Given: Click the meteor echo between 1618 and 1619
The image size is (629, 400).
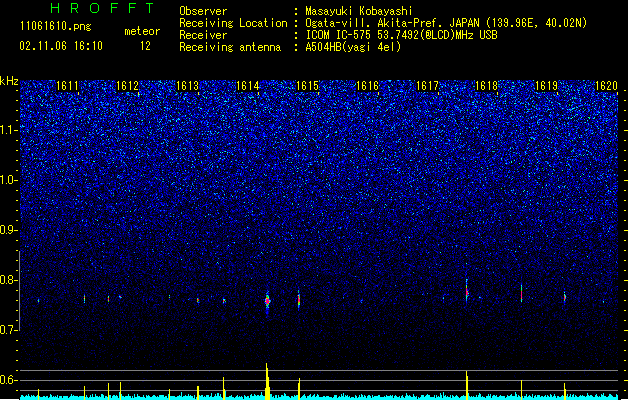Looking at the screenshot, I should point(521,294).
